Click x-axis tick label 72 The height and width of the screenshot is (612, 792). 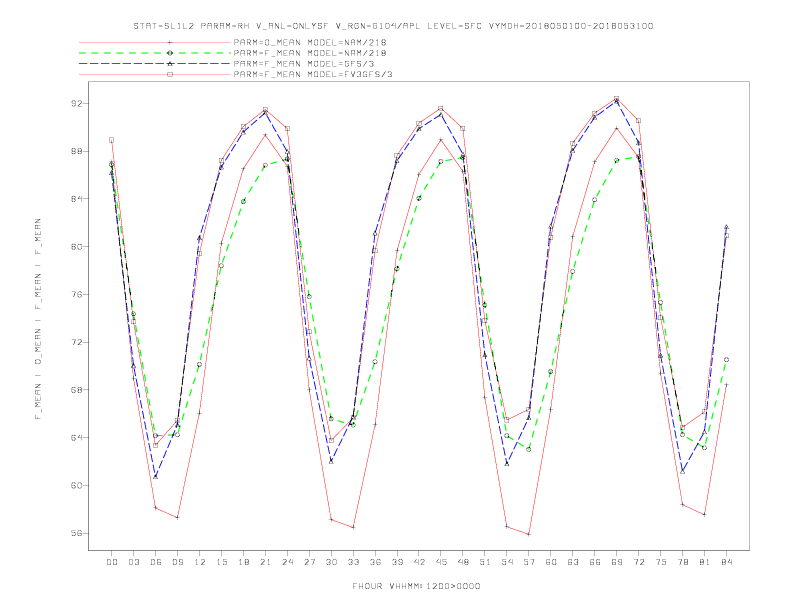638,562
